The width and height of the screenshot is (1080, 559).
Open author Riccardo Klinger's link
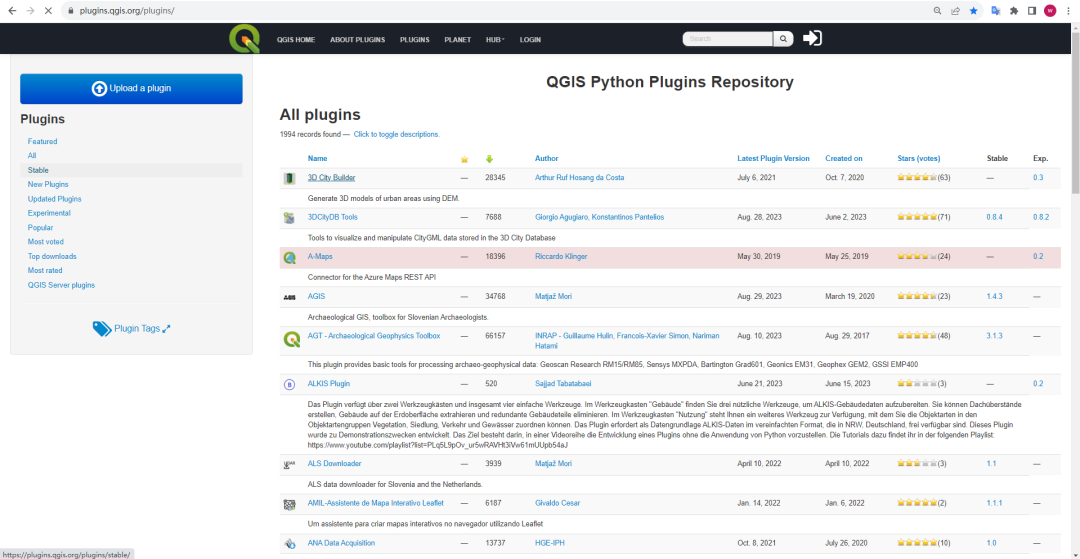point(561,257)
